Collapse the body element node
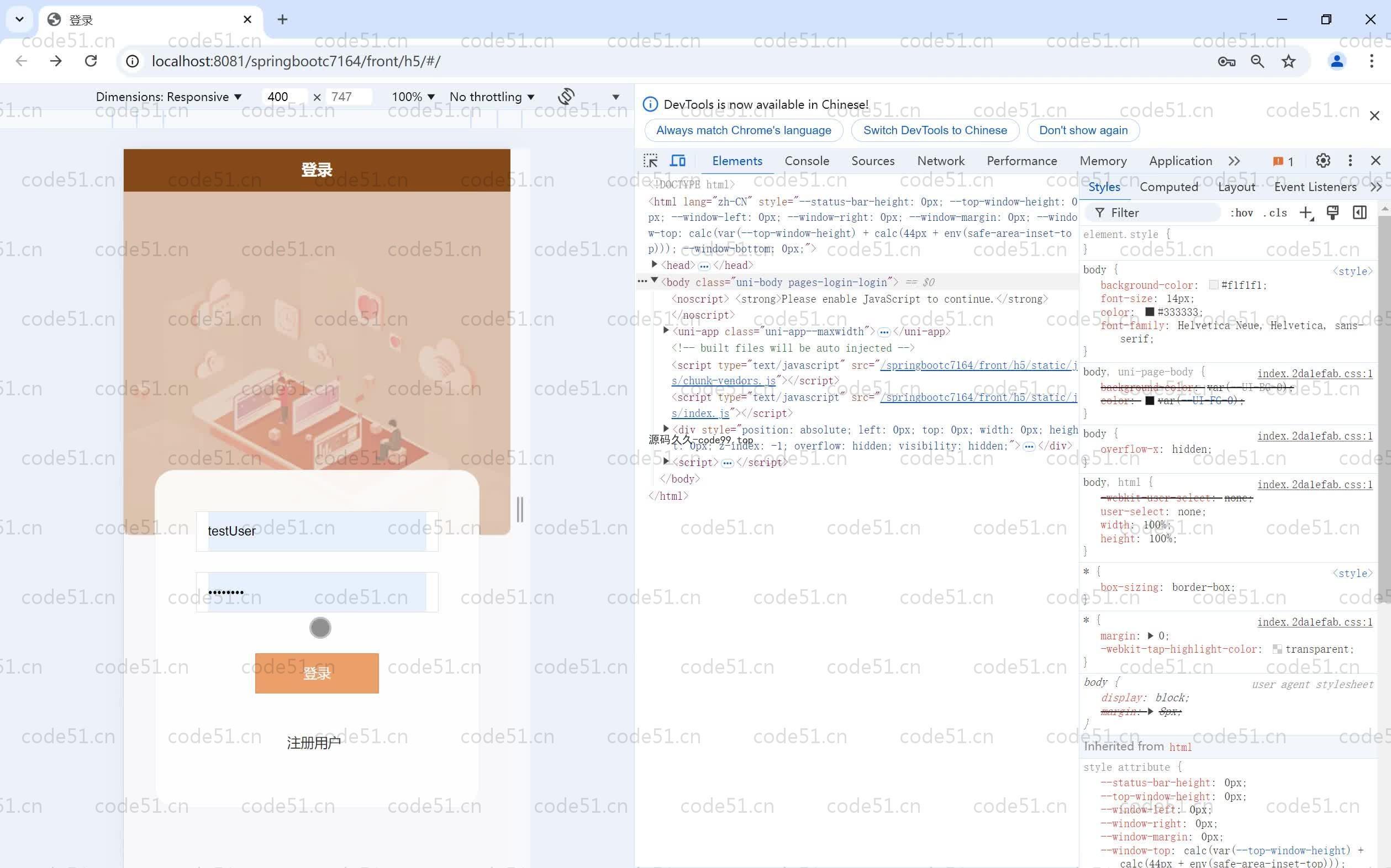Viewport: 1391px width, 868px height. point(654,280)
